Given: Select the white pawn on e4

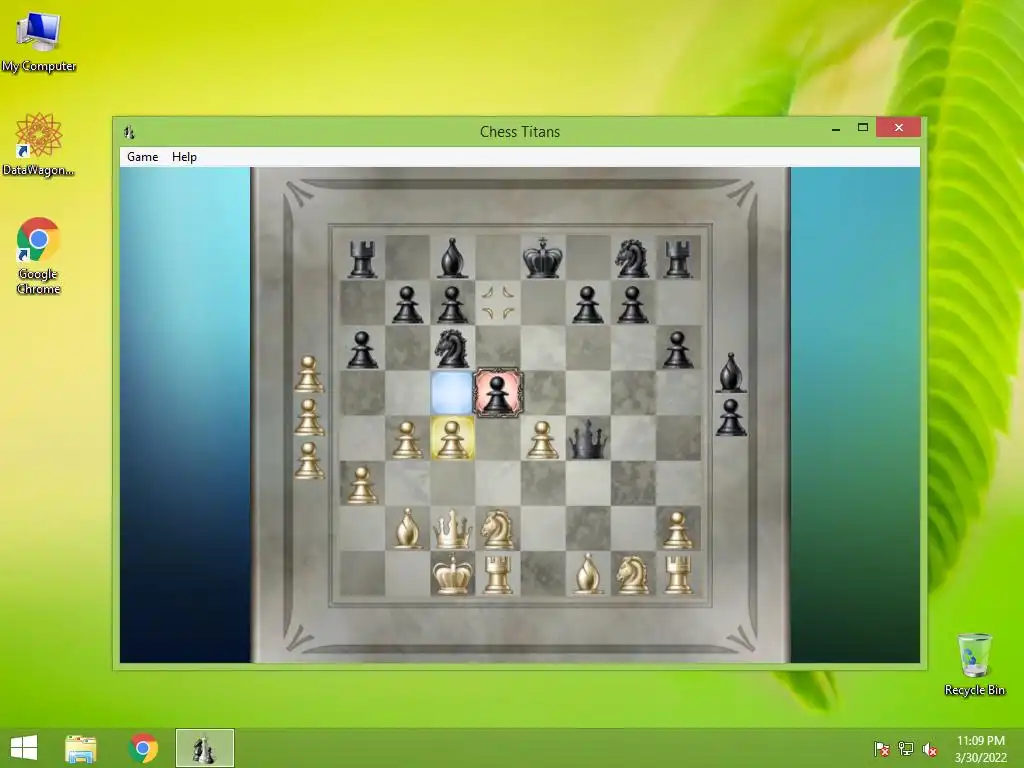Looking at the screenshot, I should pyautogui.click(x=542, y=439).
